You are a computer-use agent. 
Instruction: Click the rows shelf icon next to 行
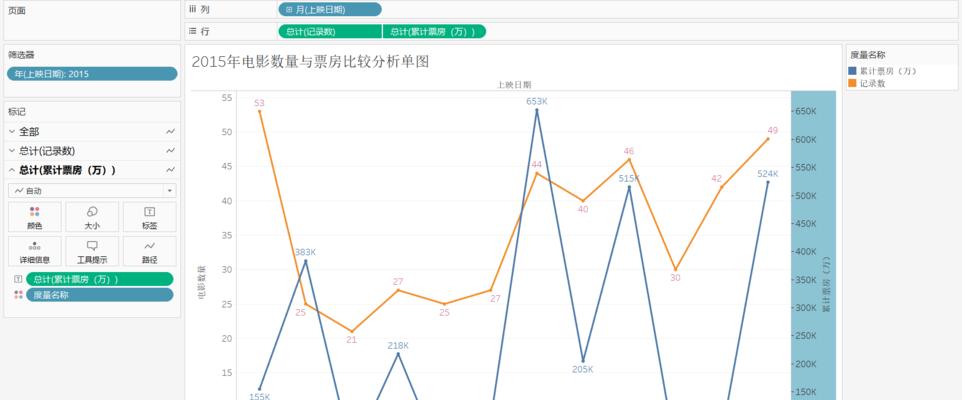pos(192,31)
